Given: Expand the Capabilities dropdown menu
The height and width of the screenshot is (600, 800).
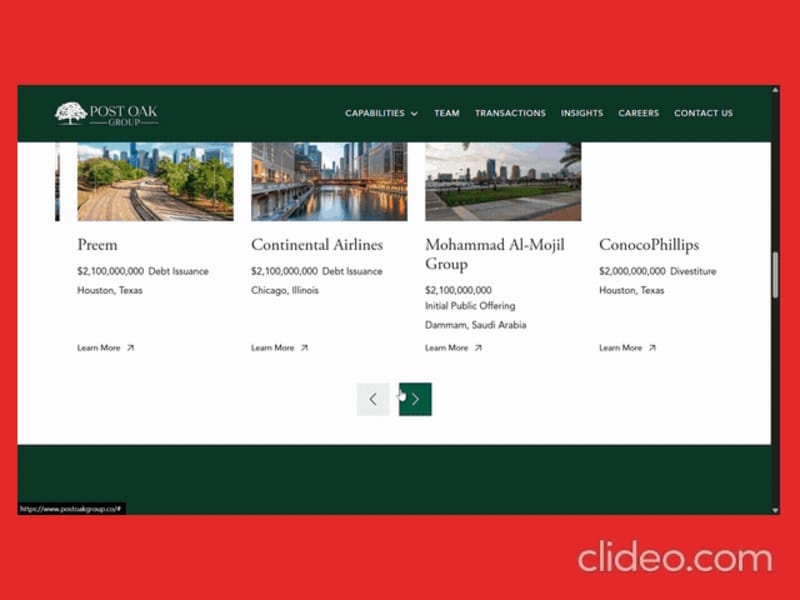Looking at the screenshot, I should coord(381,113).
